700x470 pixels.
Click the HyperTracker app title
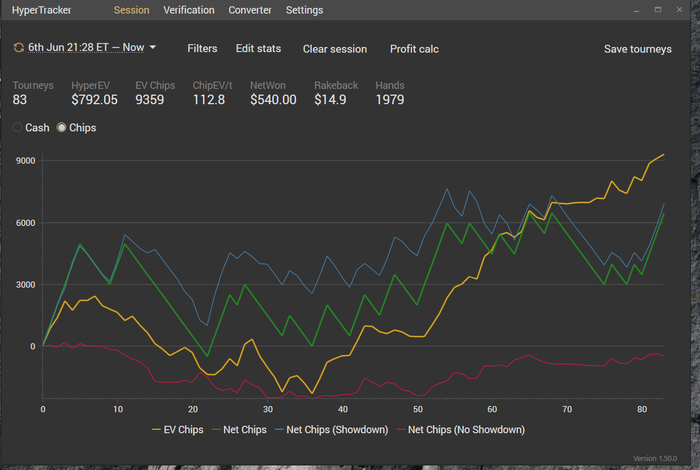[x=42, y=10]
